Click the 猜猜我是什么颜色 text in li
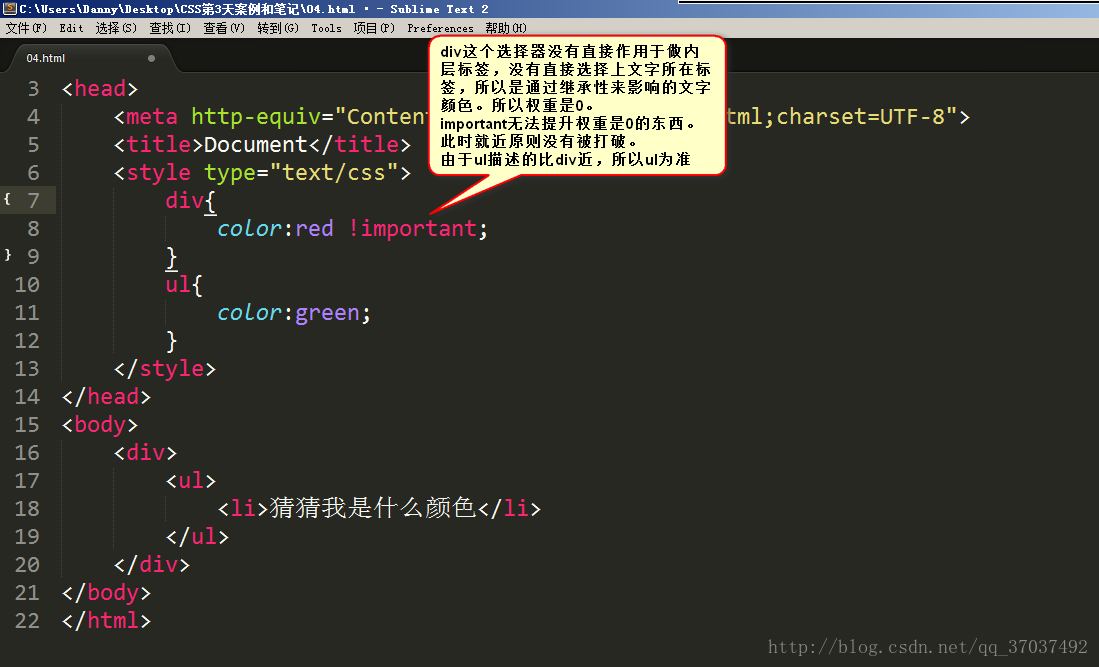The image size is (1099, 667). pos(372,508)
